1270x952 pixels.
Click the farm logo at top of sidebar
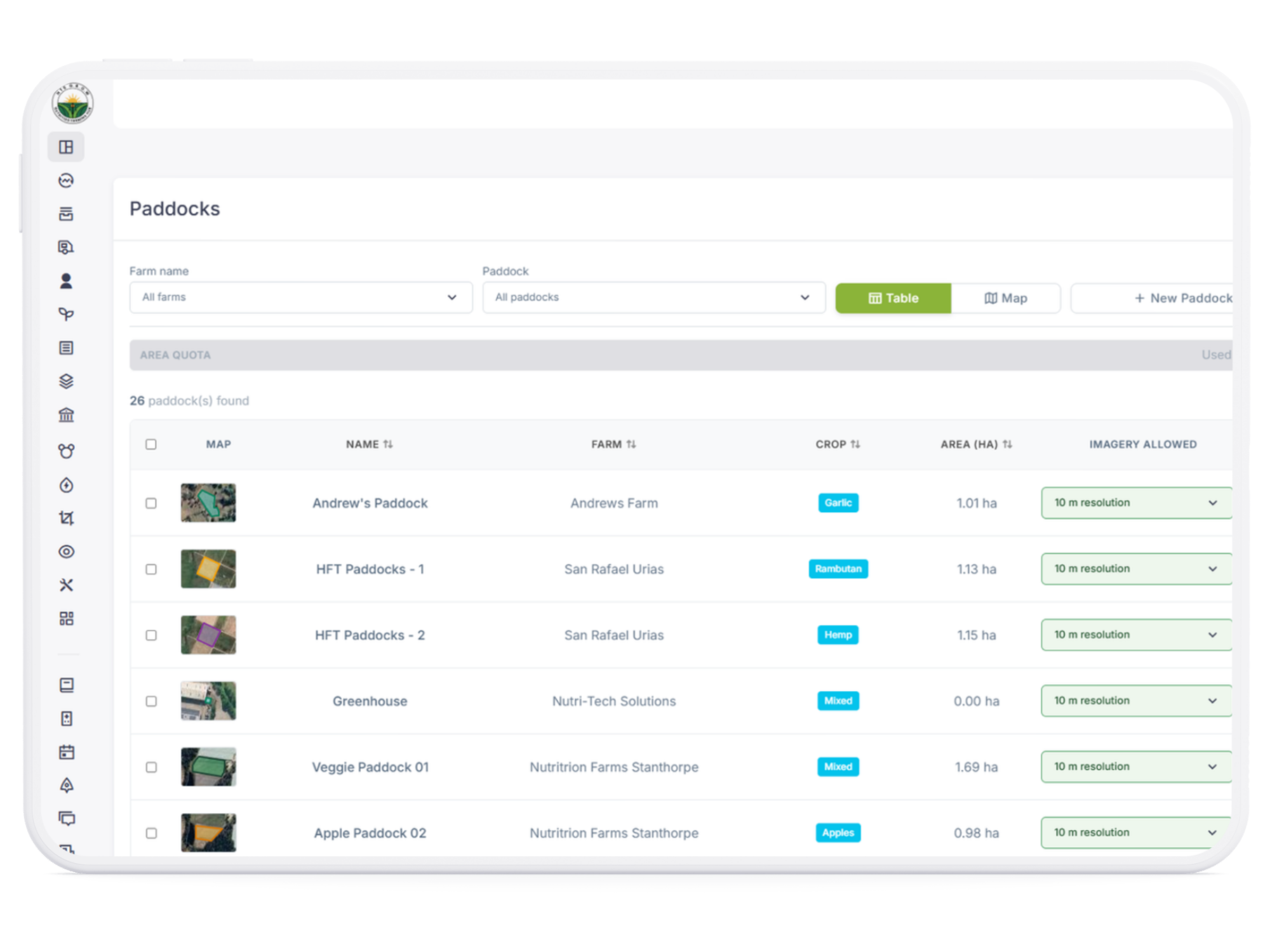(x=72, y=103)
